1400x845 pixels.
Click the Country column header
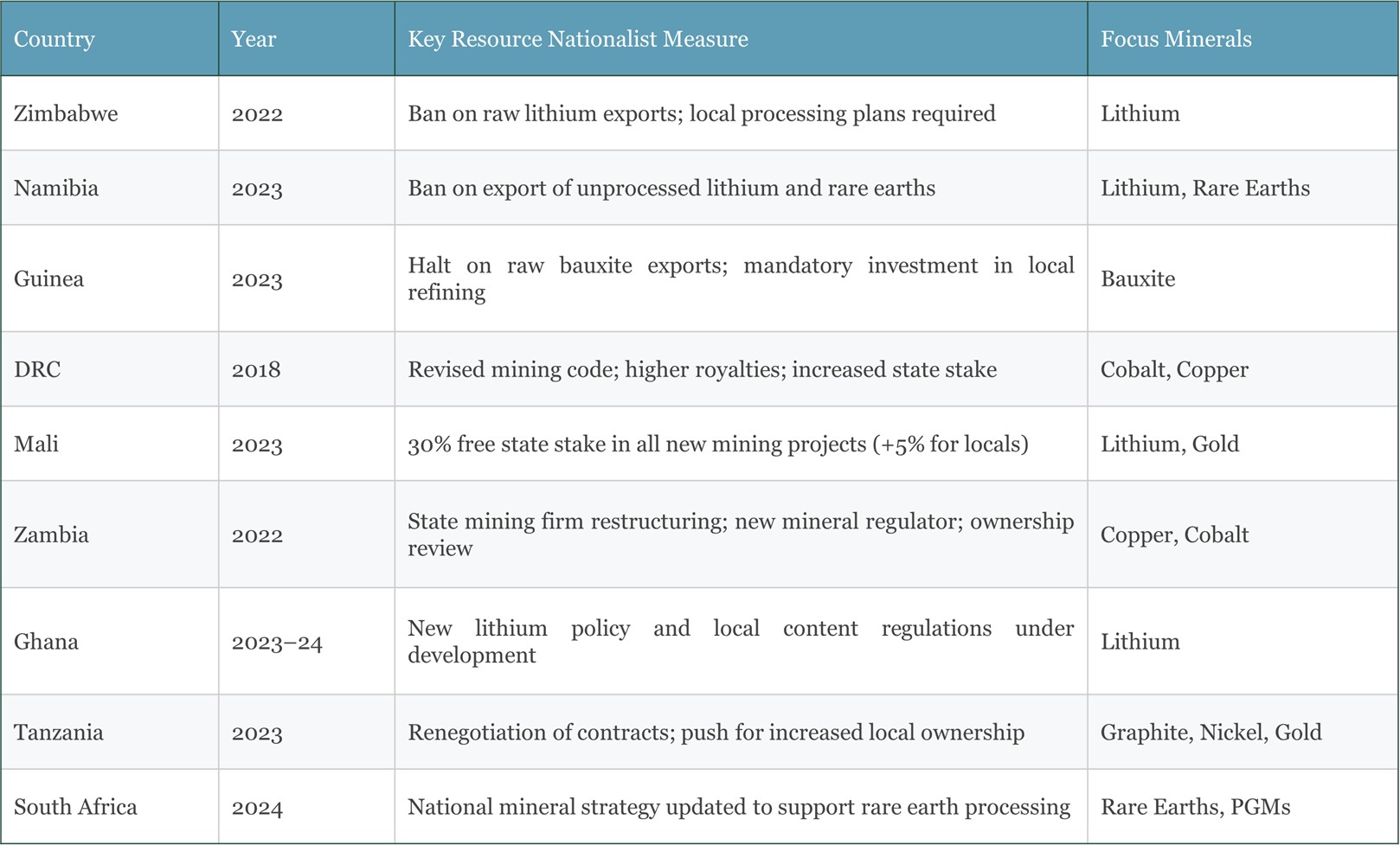pyautogui.click(x=55, y=39)
